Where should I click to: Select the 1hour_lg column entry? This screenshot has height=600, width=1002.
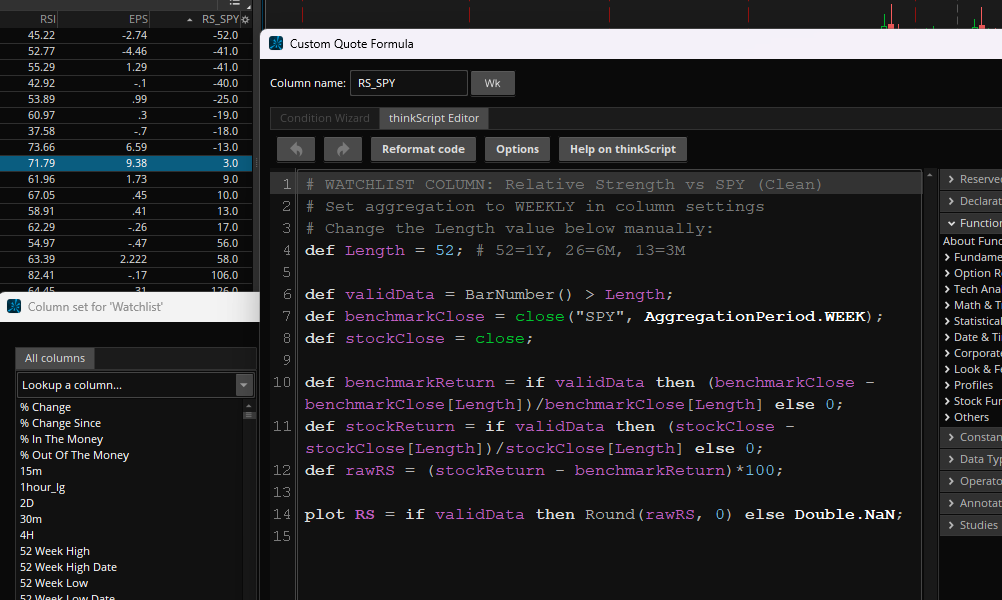click(x=42, y=487)
